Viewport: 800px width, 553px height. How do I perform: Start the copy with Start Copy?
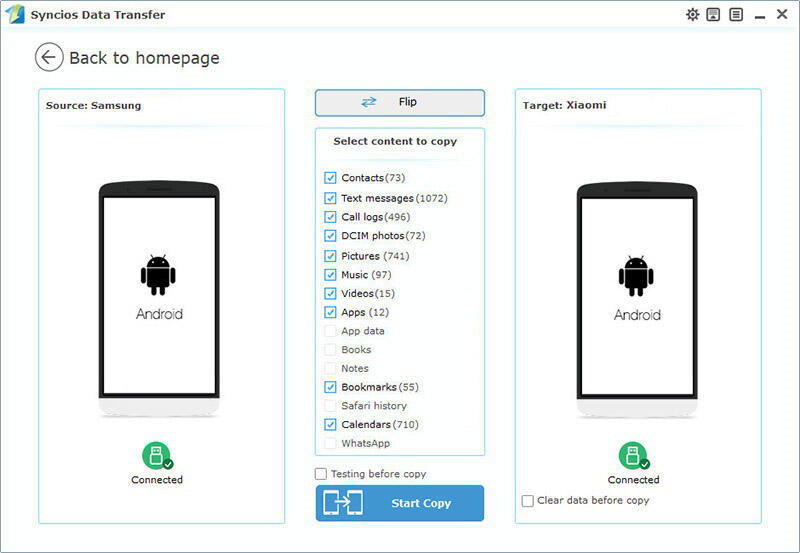click(400, 503)
